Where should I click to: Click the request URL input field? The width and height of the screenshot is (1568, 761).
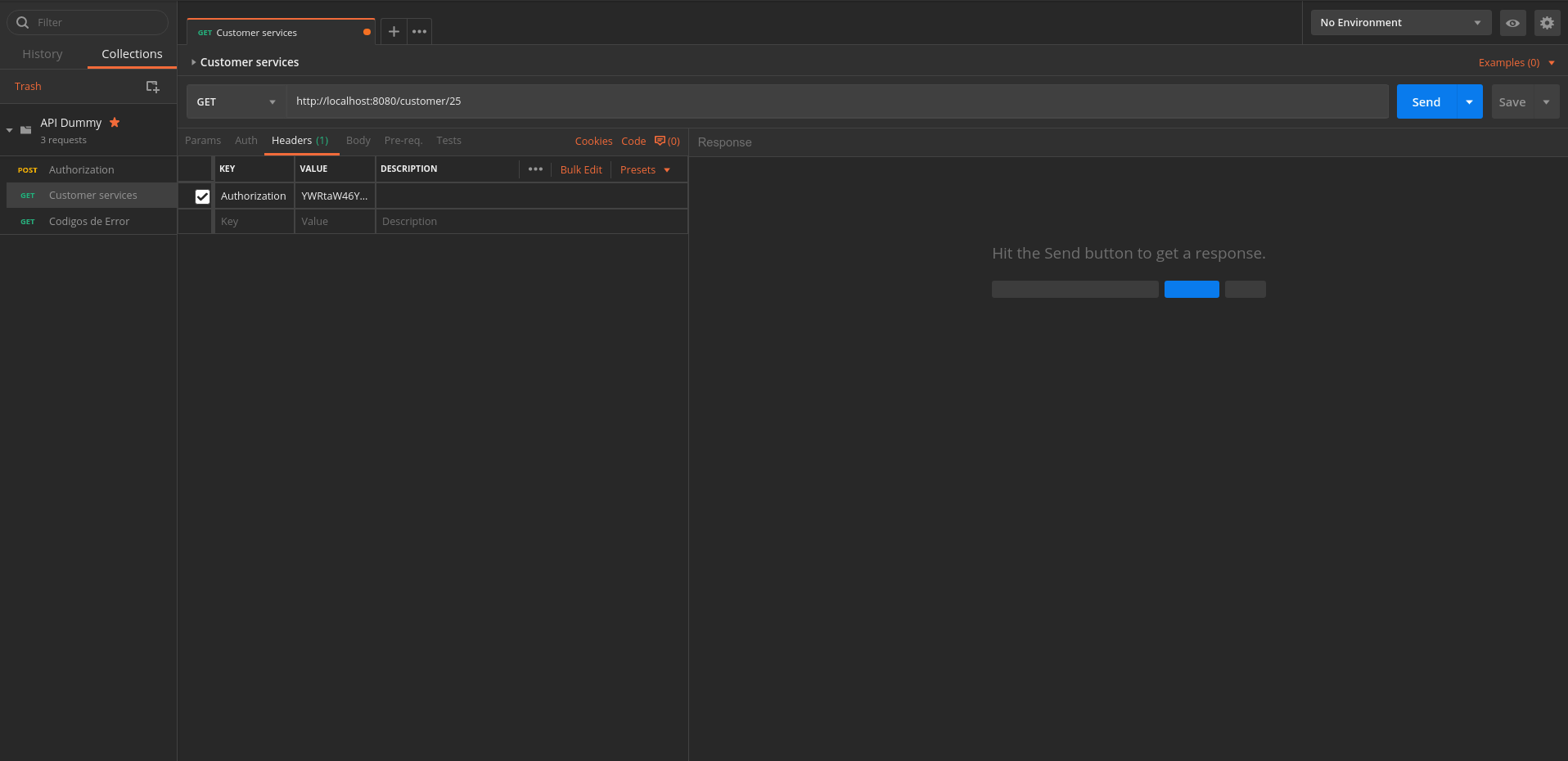(835, 101)
